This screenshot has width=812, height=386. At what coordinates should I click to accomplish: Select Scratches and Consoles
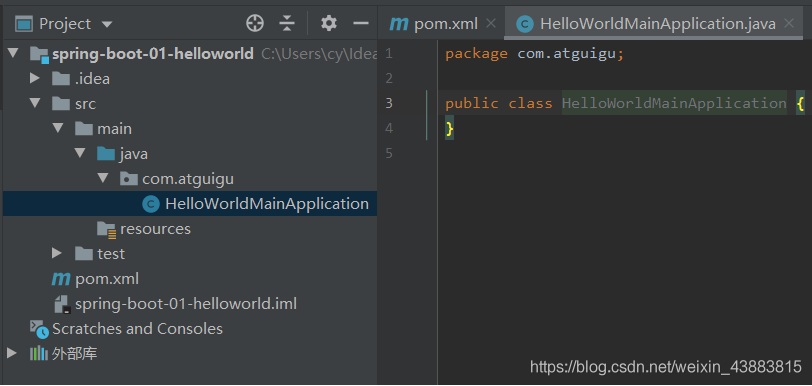click(x=137, y=328)
